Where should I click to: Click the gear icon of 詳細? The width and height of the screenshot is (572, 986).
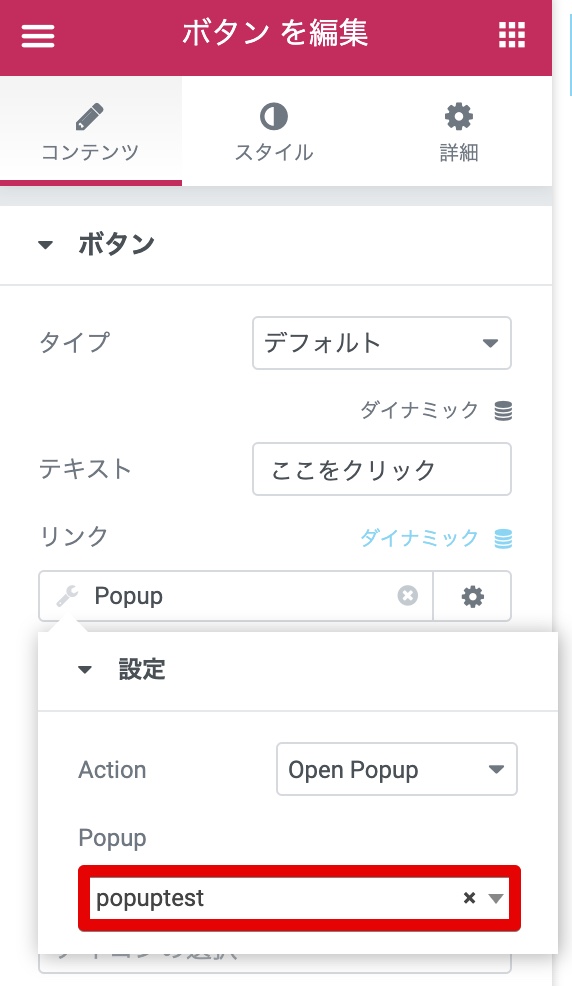458,117
